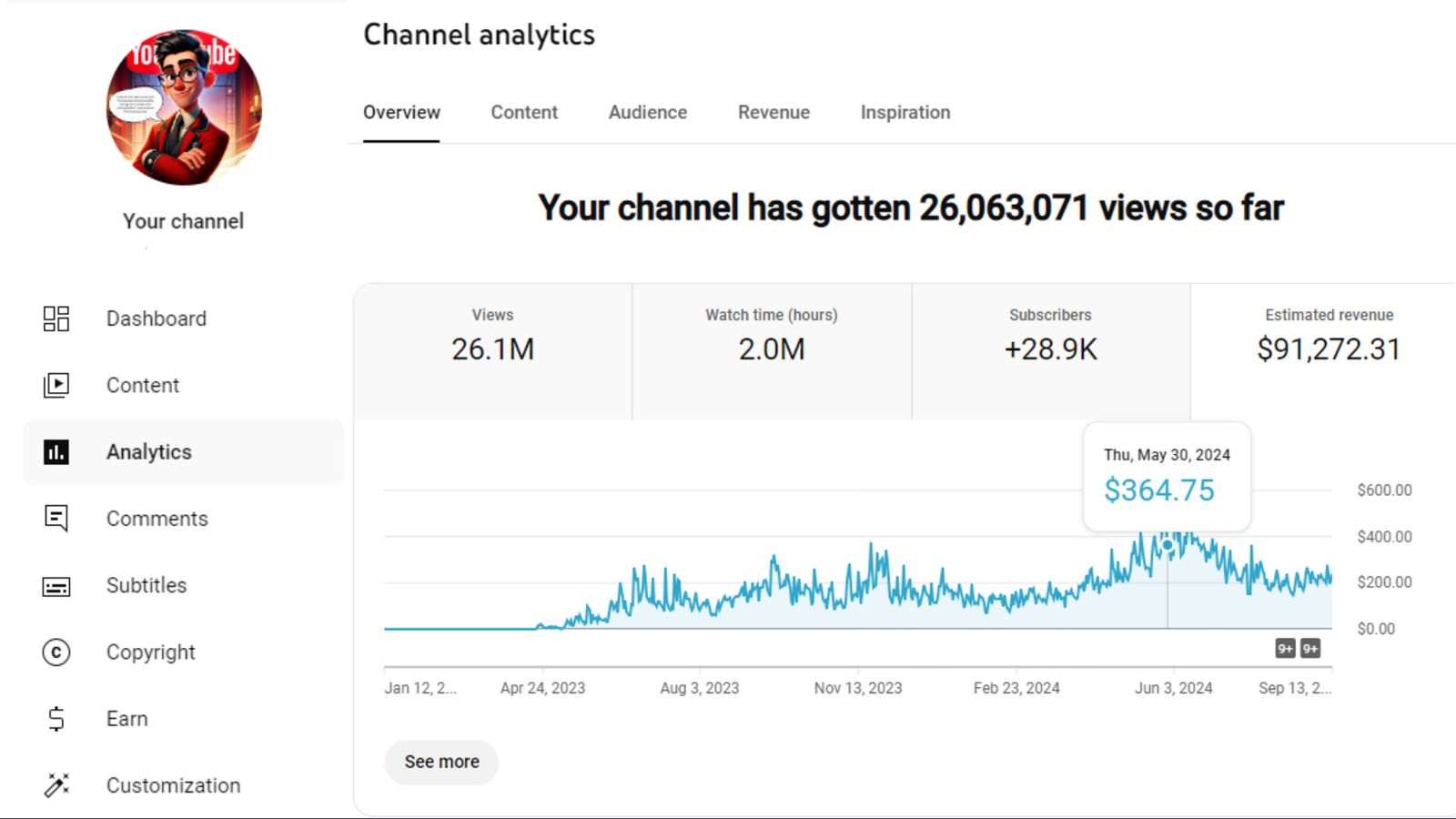Click the Analytics bar-chart icon
This screenshot has width=1456, height=819.
(x=56, y=451)
